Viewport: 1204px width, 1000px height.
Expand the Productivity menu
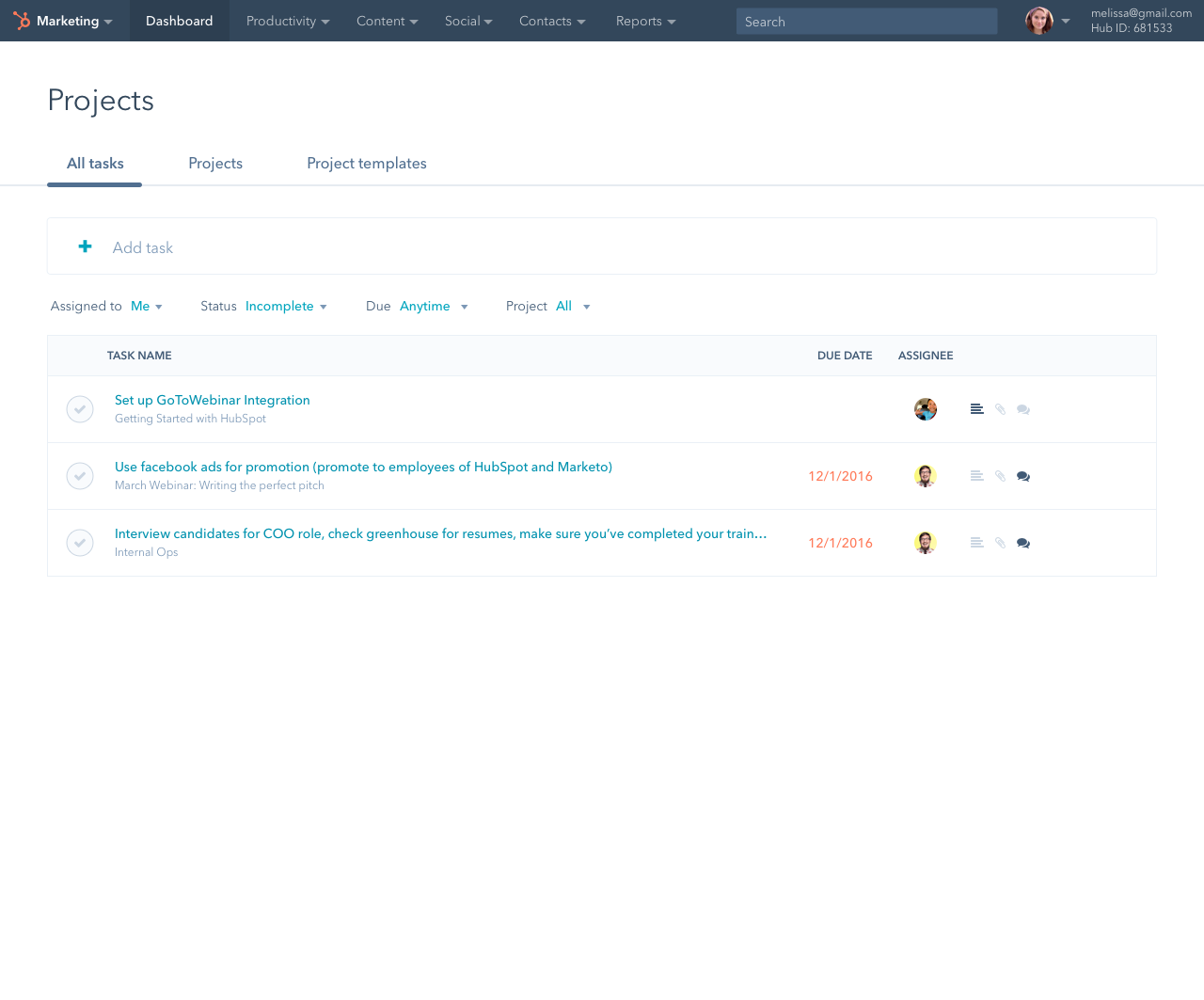coord(288,21)
